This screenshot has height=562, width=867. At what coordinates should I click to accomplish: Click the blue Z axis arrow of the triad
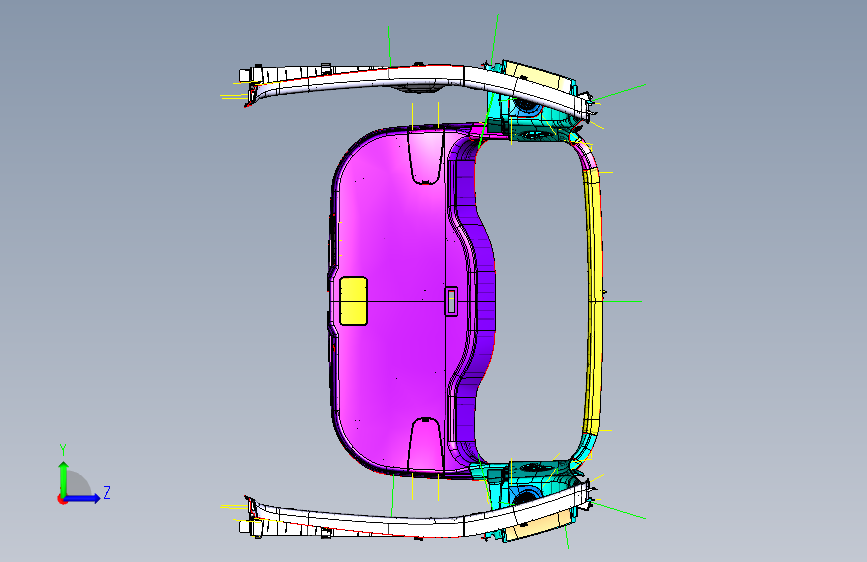coord(83,498)
